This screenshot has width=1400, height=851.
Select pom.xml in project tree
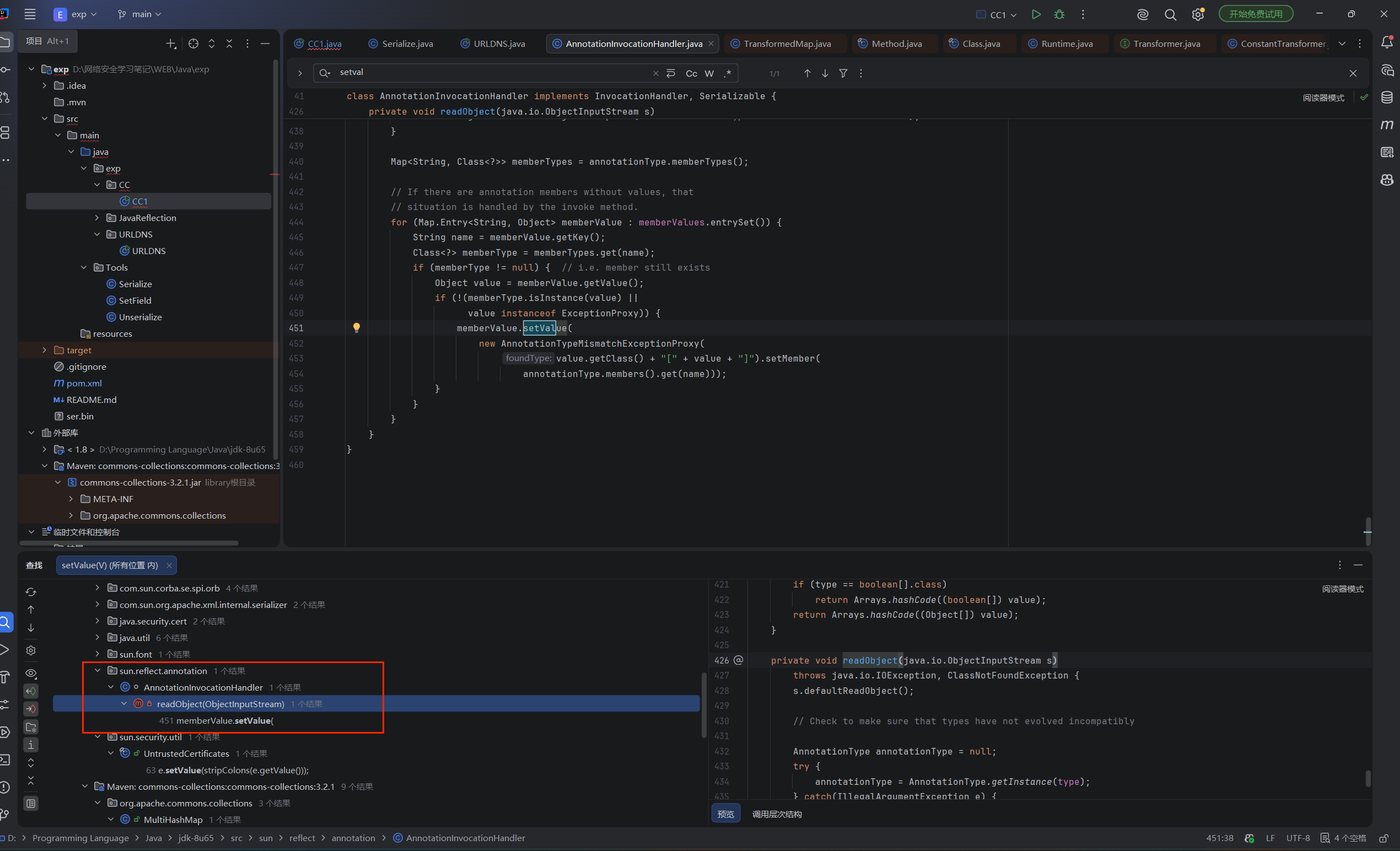click(84, 383)
